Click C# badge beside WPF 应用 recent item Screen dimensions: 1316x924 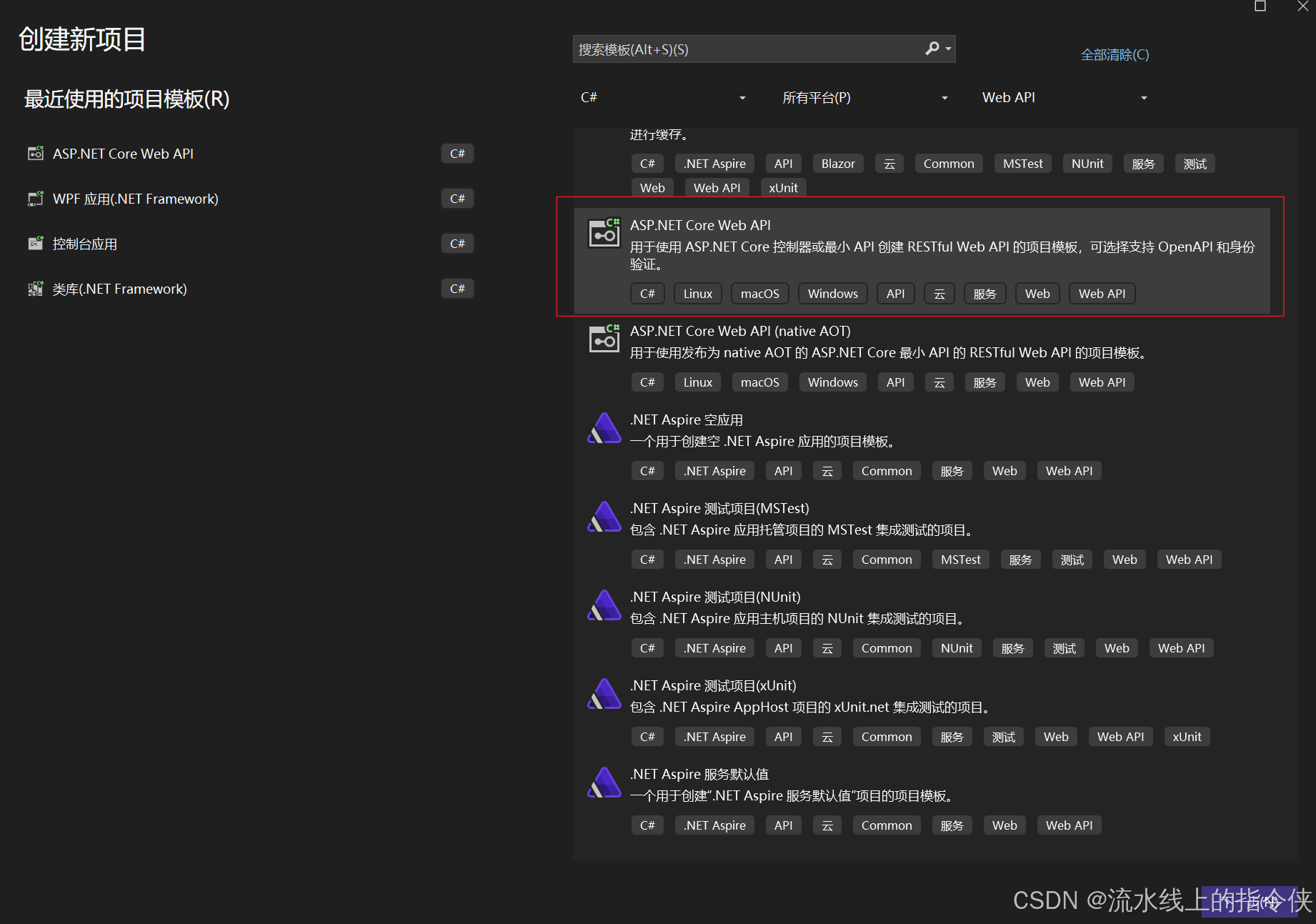click(457, 199)
